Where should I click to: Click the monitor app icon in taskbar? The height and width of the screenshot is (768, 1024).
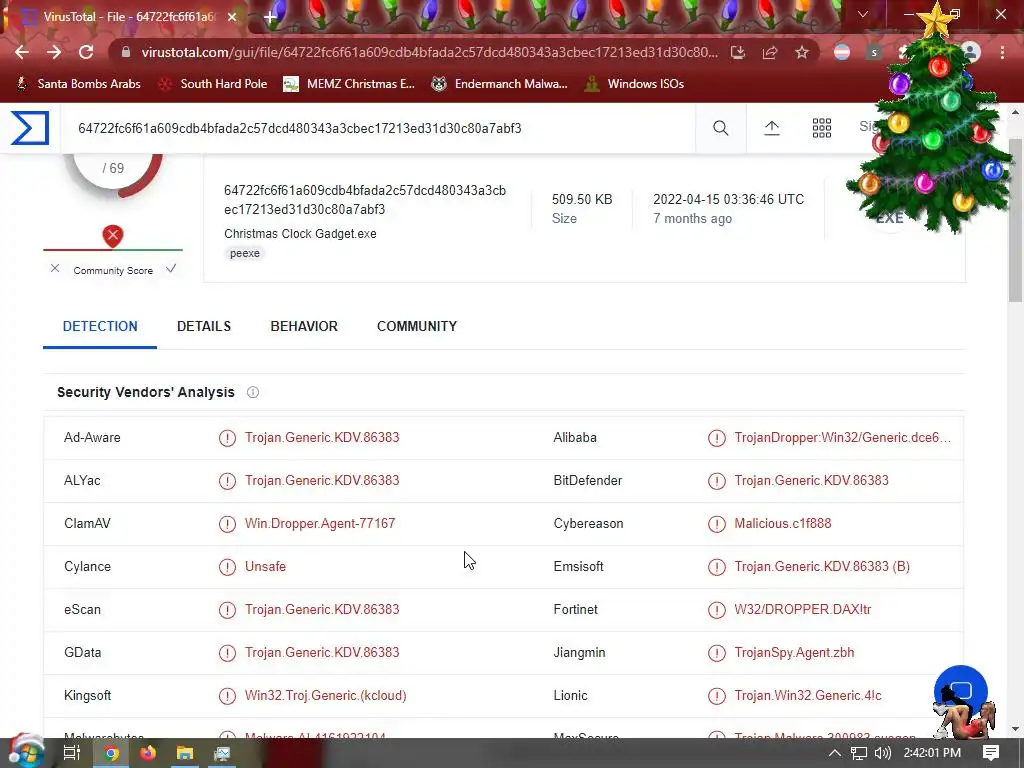[222, 753]
